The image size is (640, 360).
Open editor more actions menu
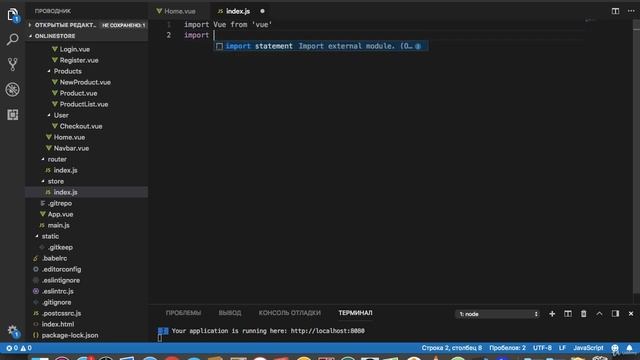coord(631,11)
